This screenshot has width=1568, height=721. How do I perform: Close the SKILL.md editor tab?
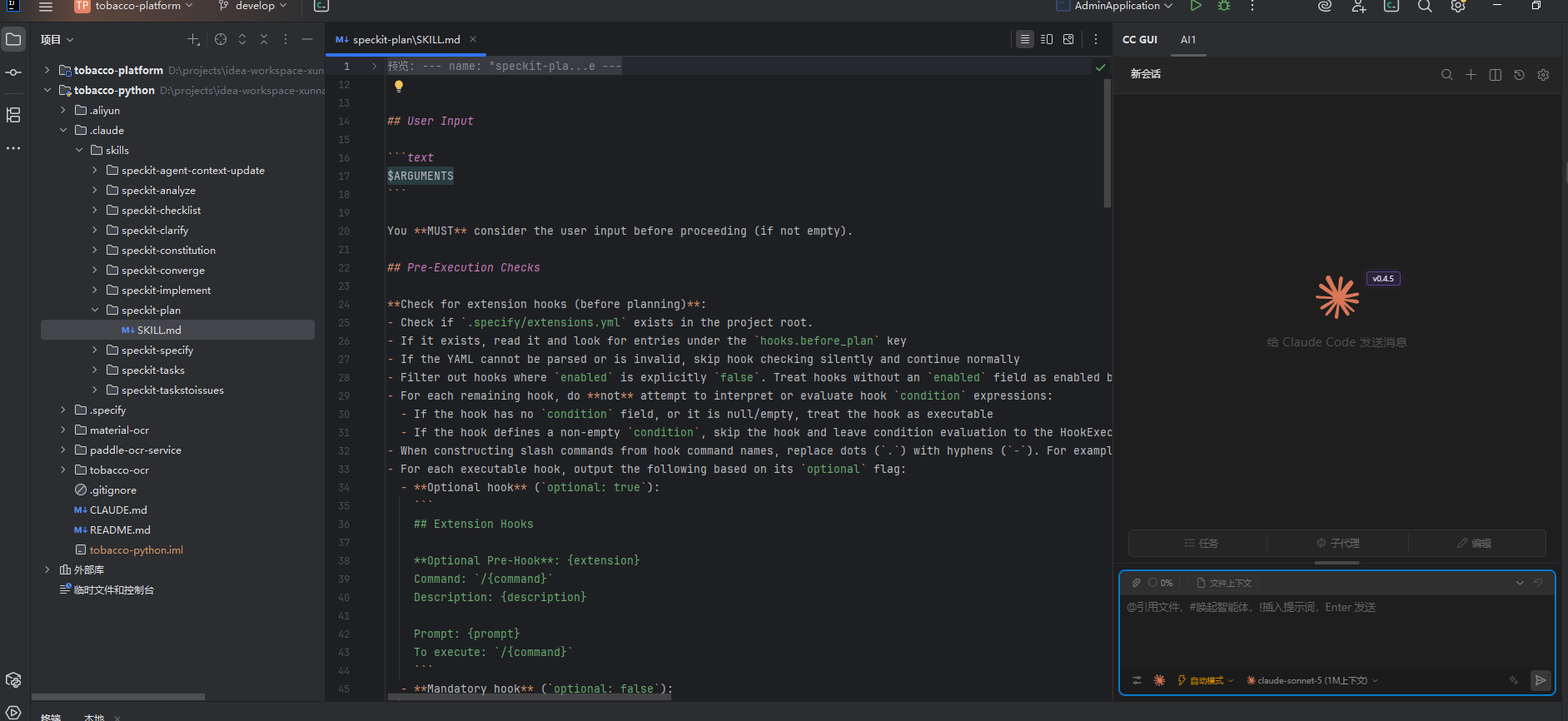coord(473,39)
